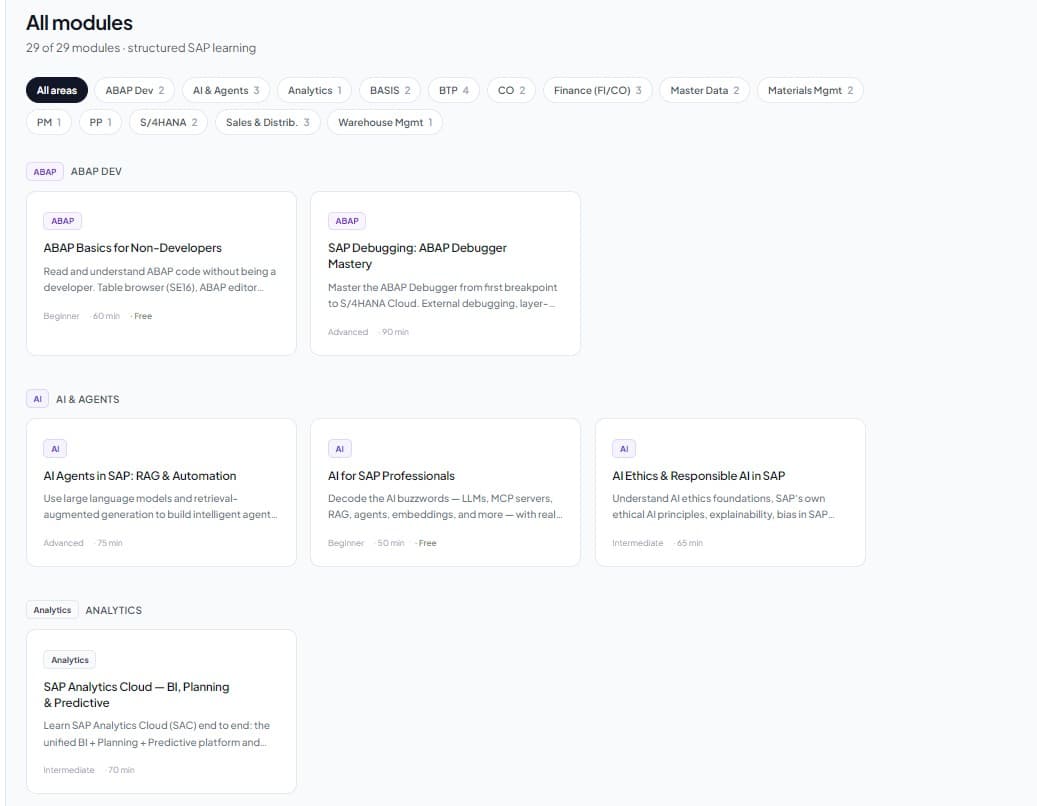1037x806 pixels.
Task: Click 'Beginner' level on ABAP Basics card
Action: (62, 316)
